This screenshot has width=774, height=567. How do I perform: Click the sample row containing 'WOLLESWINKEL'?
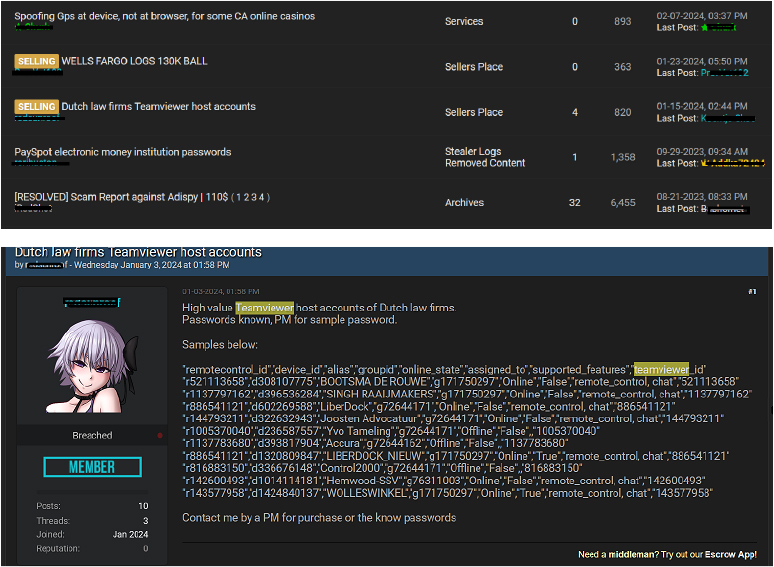pos(447,493)
